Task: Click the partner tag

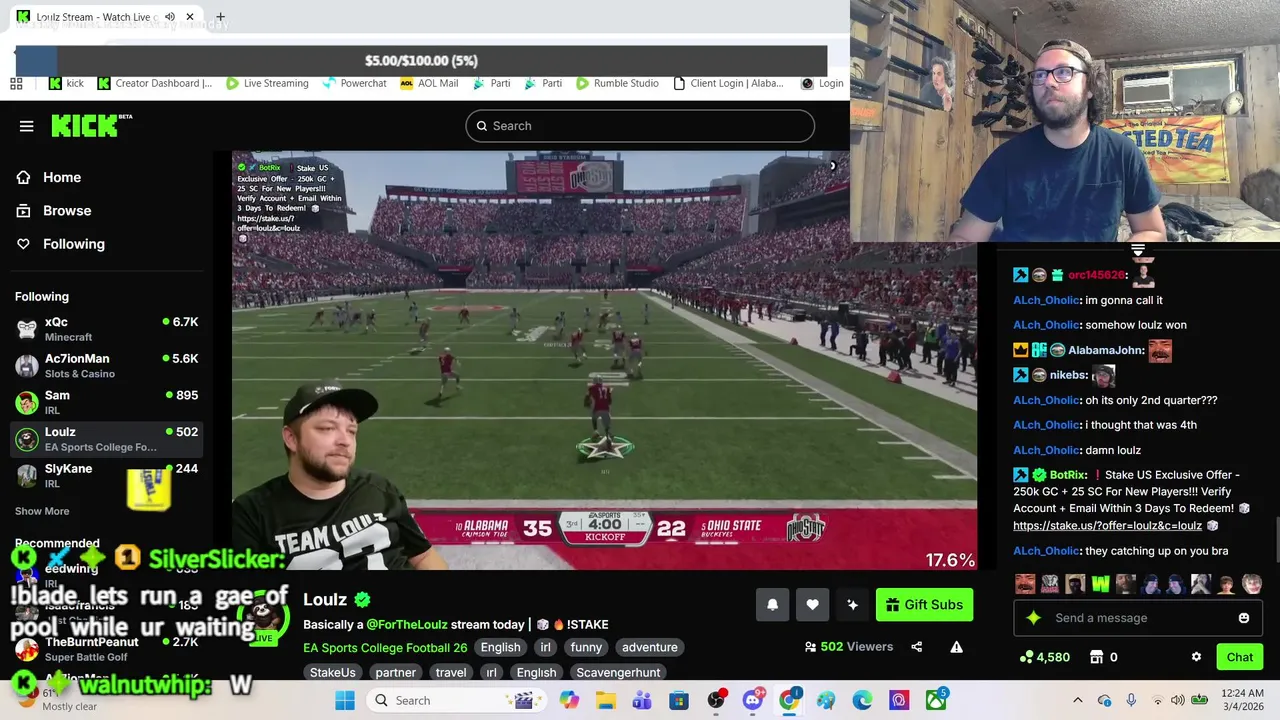Action: coord(396,672)
